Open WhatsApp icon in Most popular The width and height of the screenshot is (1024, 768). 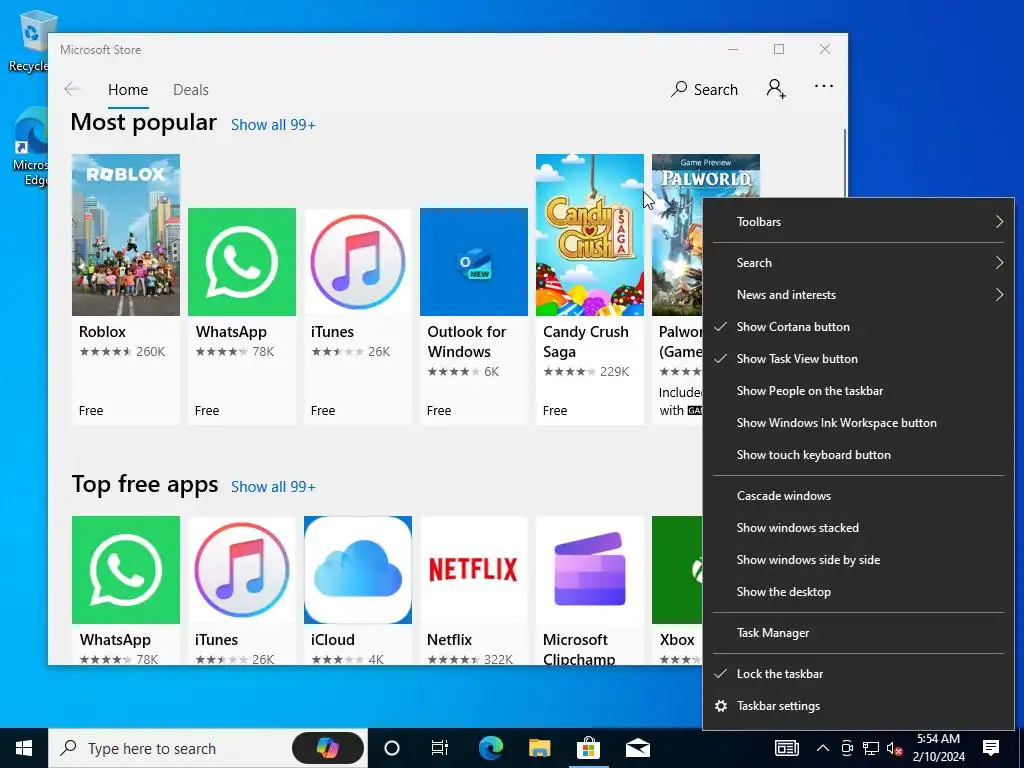pos(242,262)
